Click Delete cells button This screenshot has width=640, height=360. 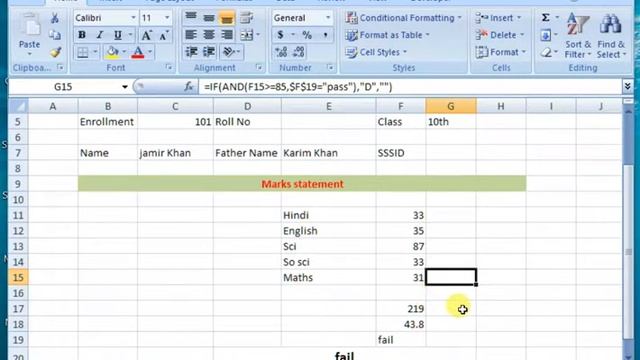pos(500,35)
